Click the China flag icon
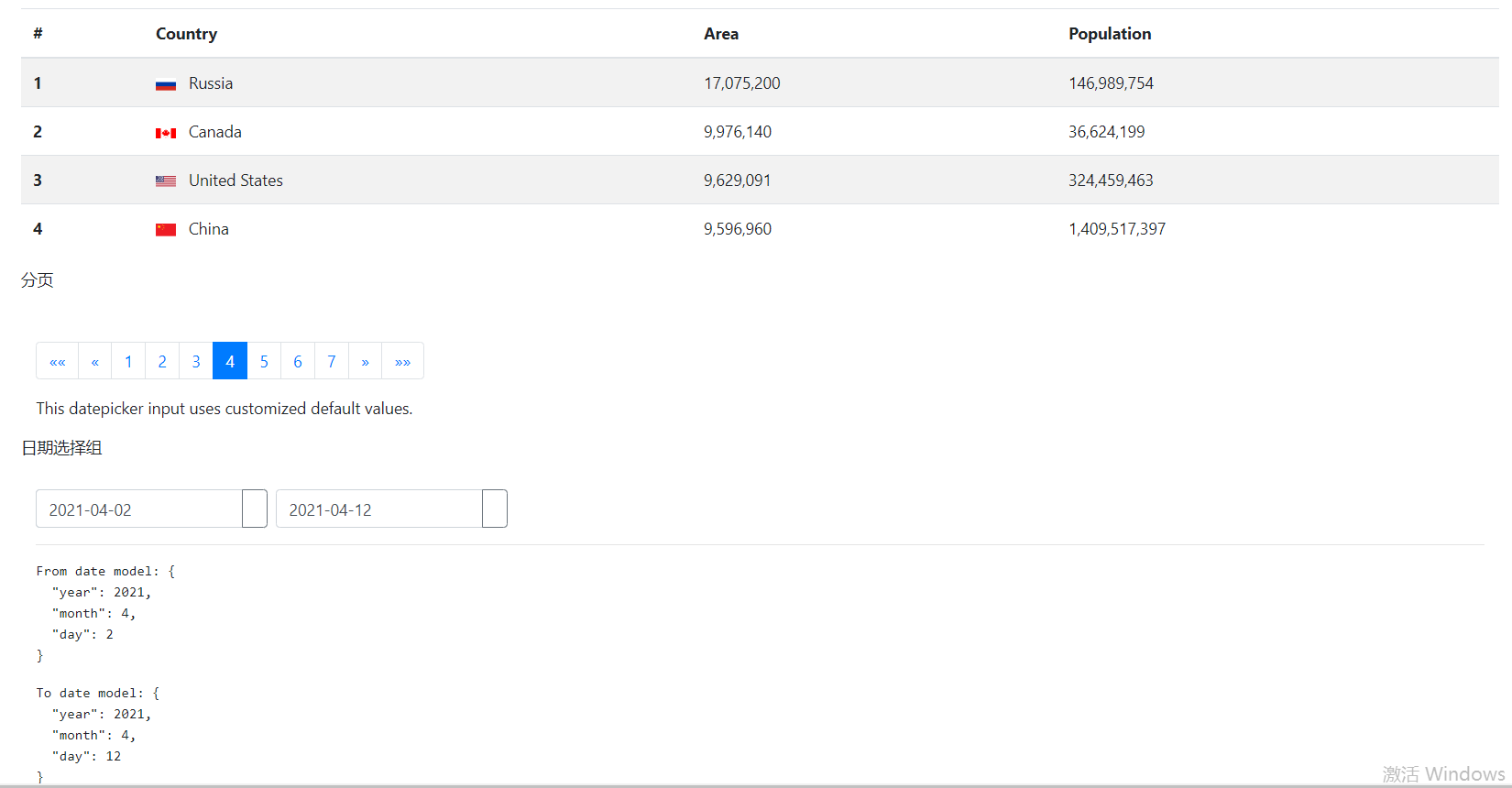This screenshot has height=788, width=1512. pyautogui.click(x=166, y=229)
